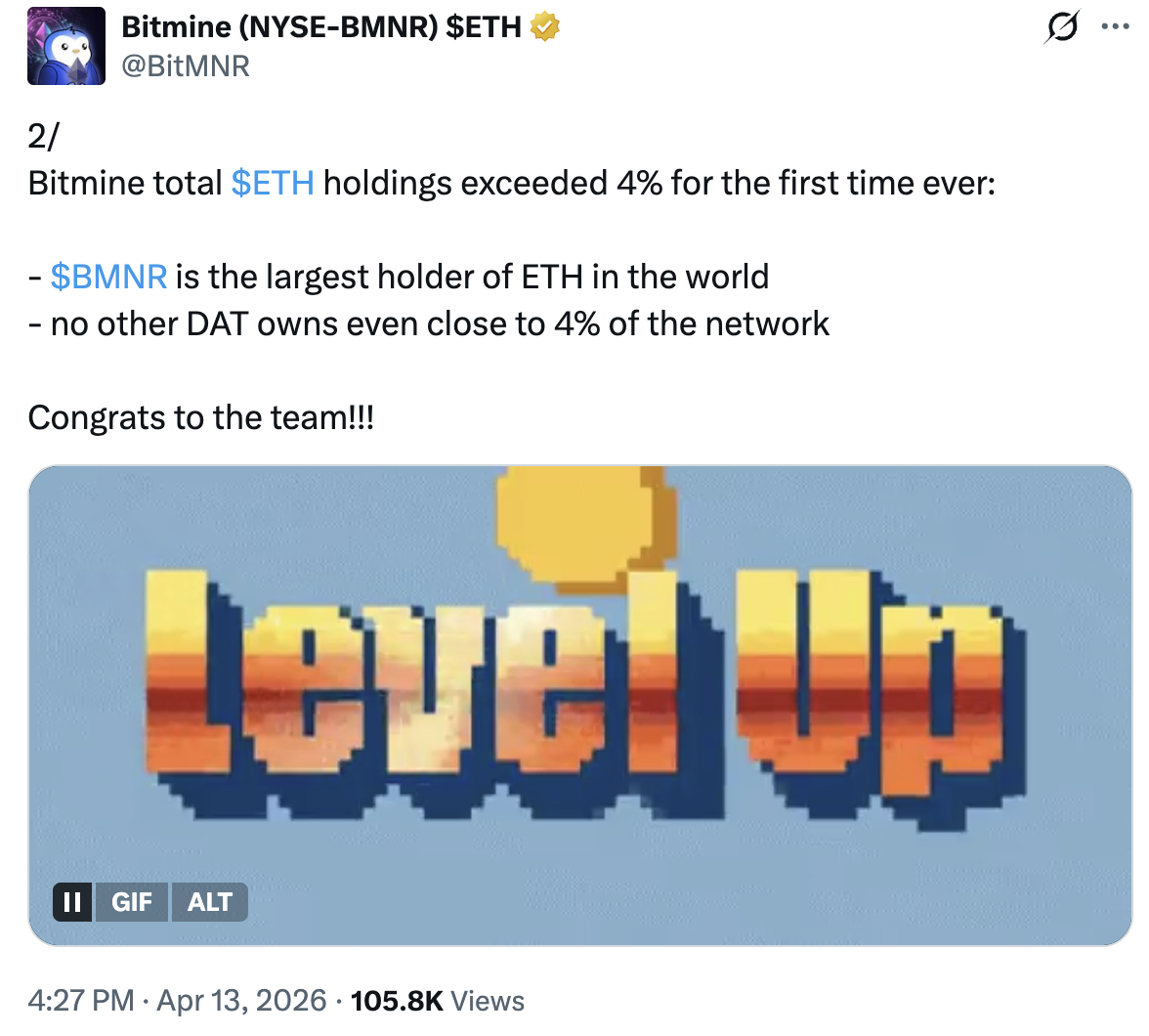Screen dimensions: 1149x1036
Task: Open the three-dot More options menu
Action: tap(1115, 27)
